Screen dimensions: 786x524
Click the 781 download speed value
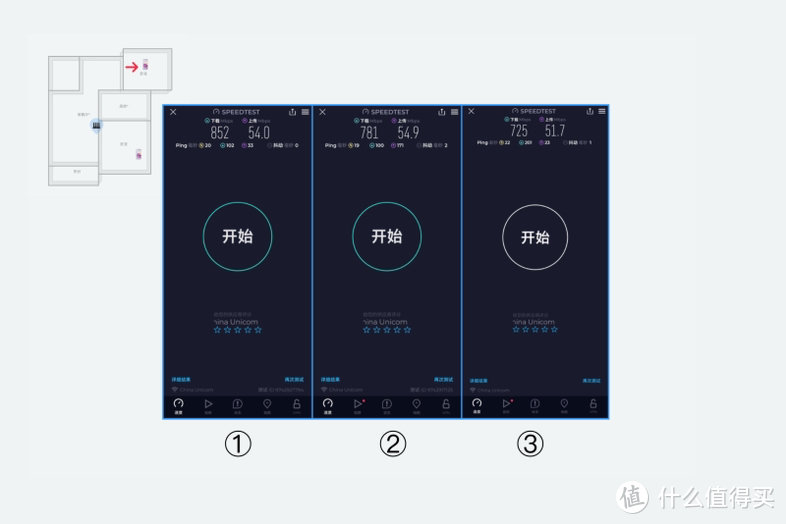pyautogui.click(x=369, y=133)
